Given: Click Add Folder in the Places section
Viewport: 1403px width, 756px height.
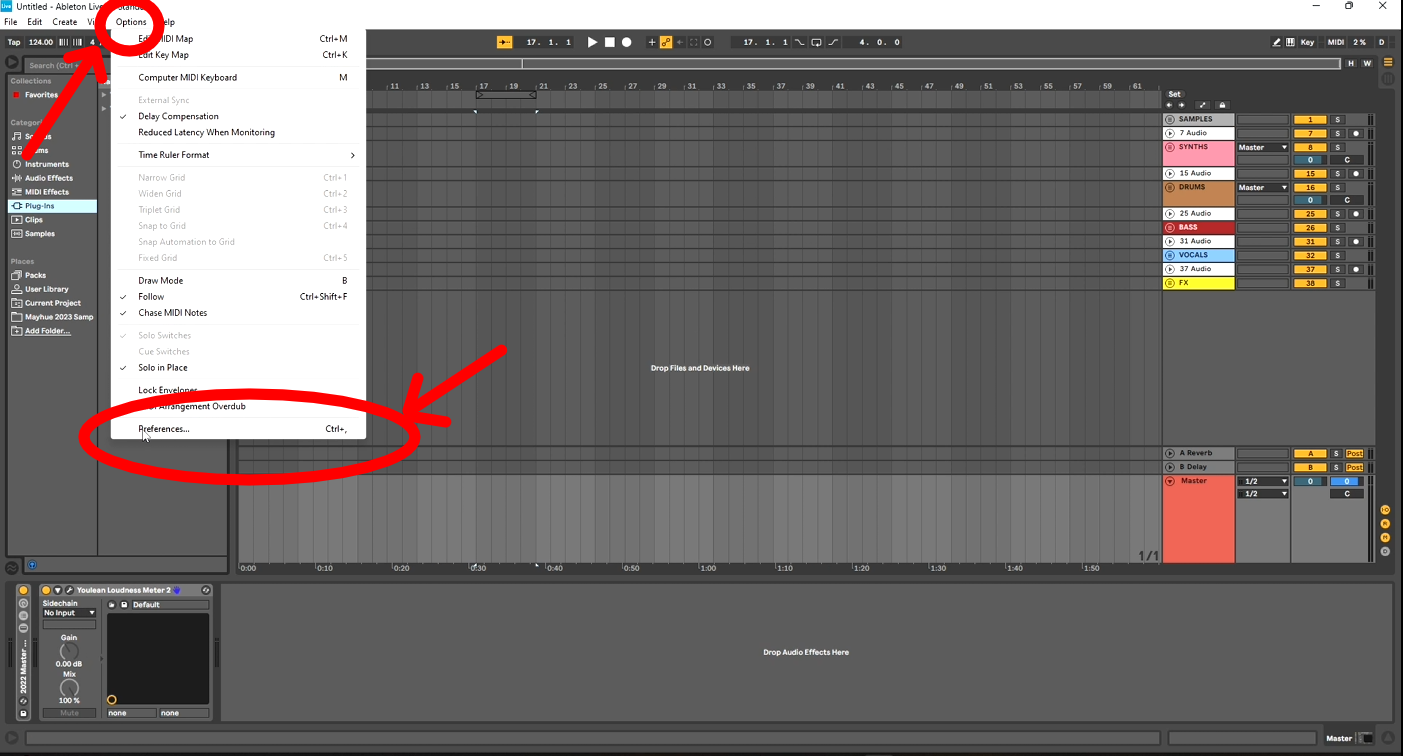Looking at the screenshot, I should [x=47, y=331].
